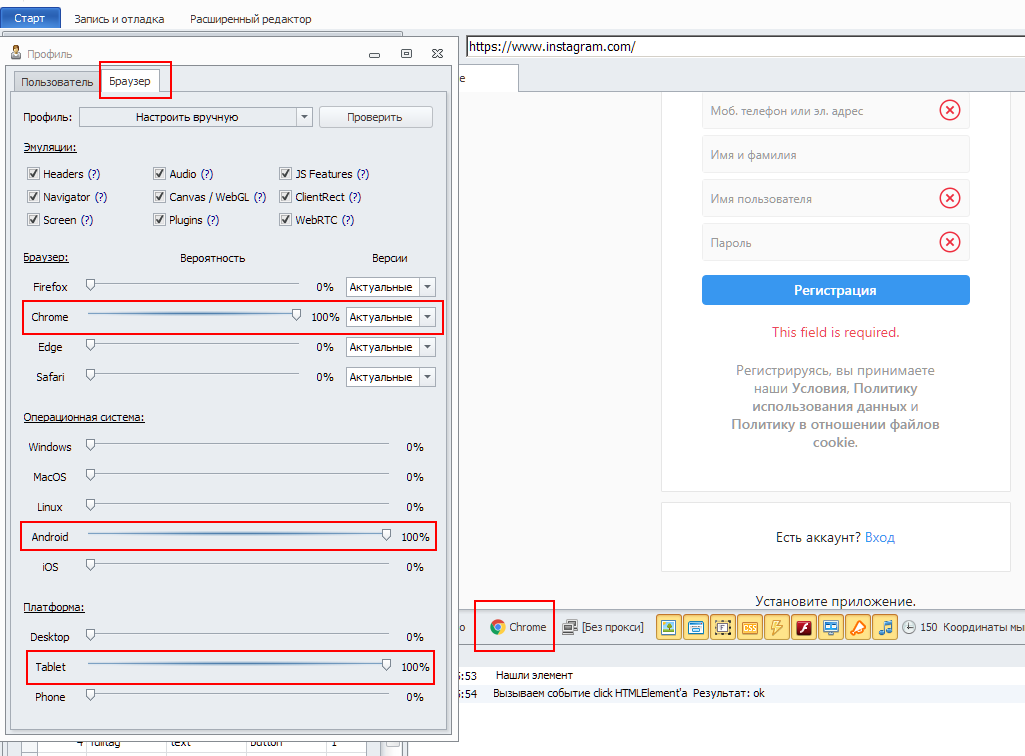Follow the Вход login link
The width and height of the screenshot is (1025, 756).
tap(880, 537)
